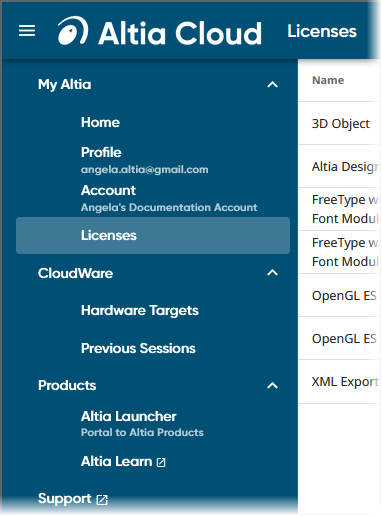The image size is (382, 516).
Task: Click Angela's Documentation Account subtitle
Action: pos(169,207)
